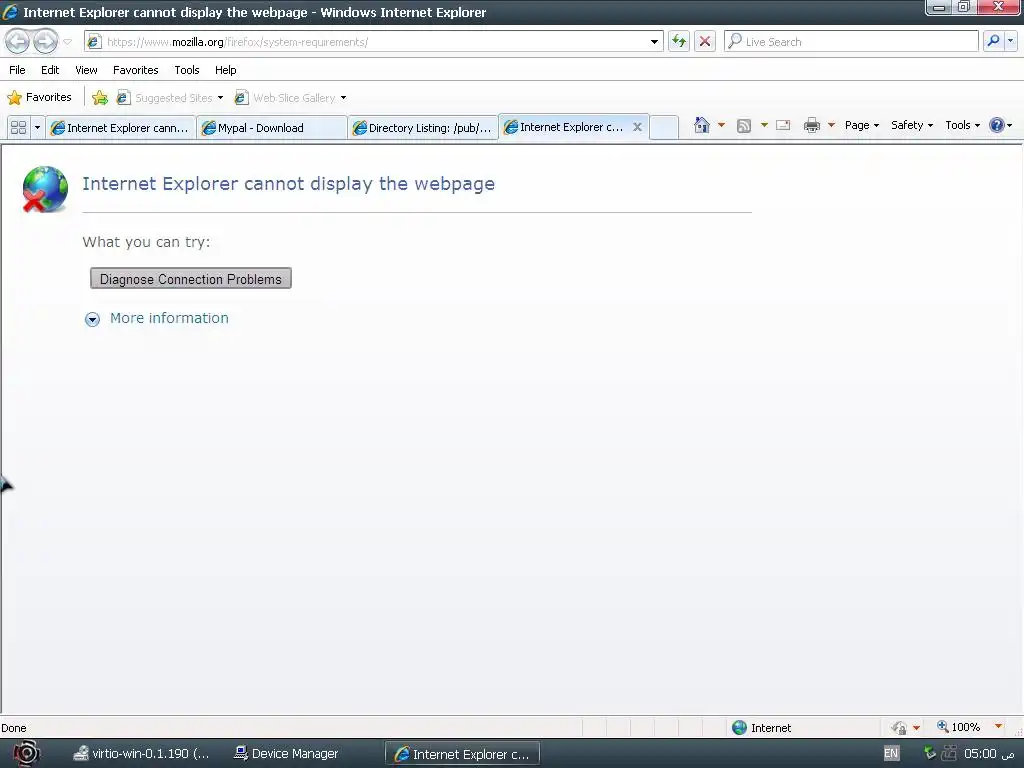The height and width of the screenshot is (768, 1024).
Task: Go to the Home page icon
Action: [x=701, y=125]
